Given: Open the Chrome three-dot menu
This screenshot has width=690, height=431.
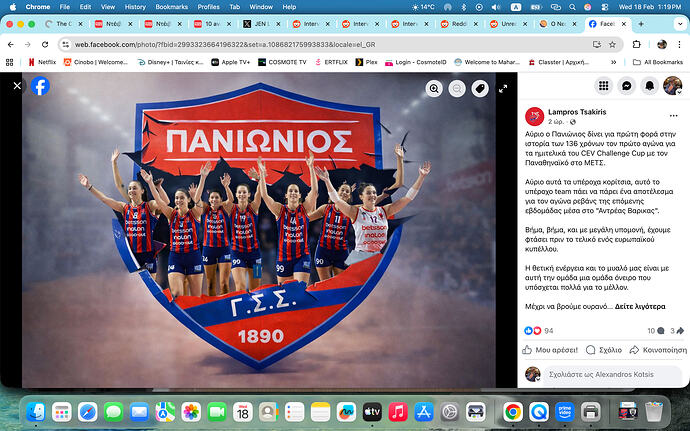Looking at the screenshot, I should 679,44.
